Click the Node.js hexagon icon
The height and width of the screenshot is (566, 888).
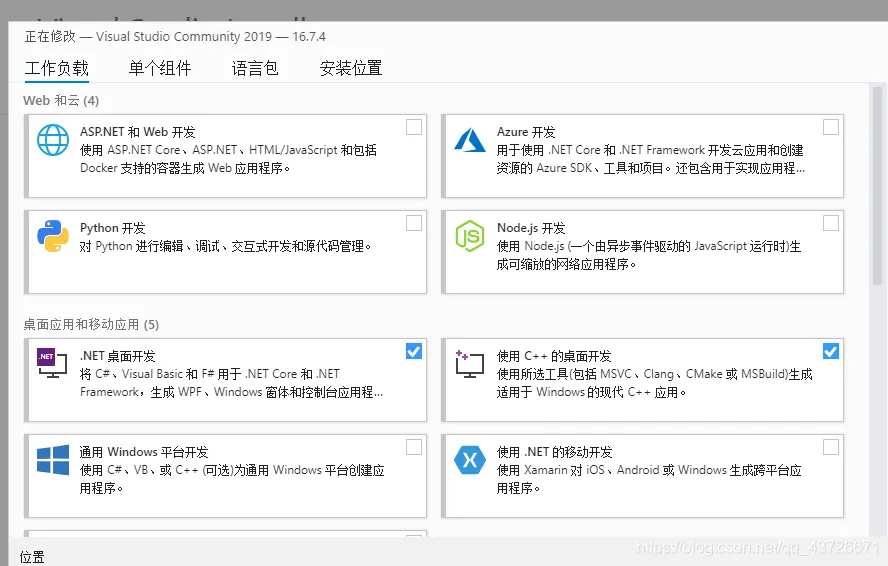pos(470,236)
